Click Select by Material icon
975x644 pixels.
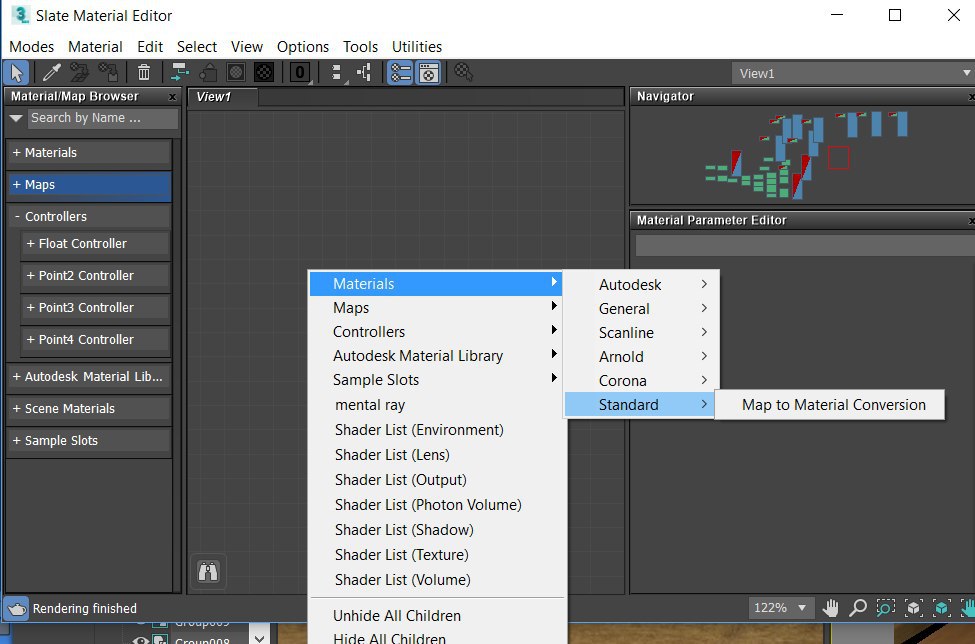point(463,73)
